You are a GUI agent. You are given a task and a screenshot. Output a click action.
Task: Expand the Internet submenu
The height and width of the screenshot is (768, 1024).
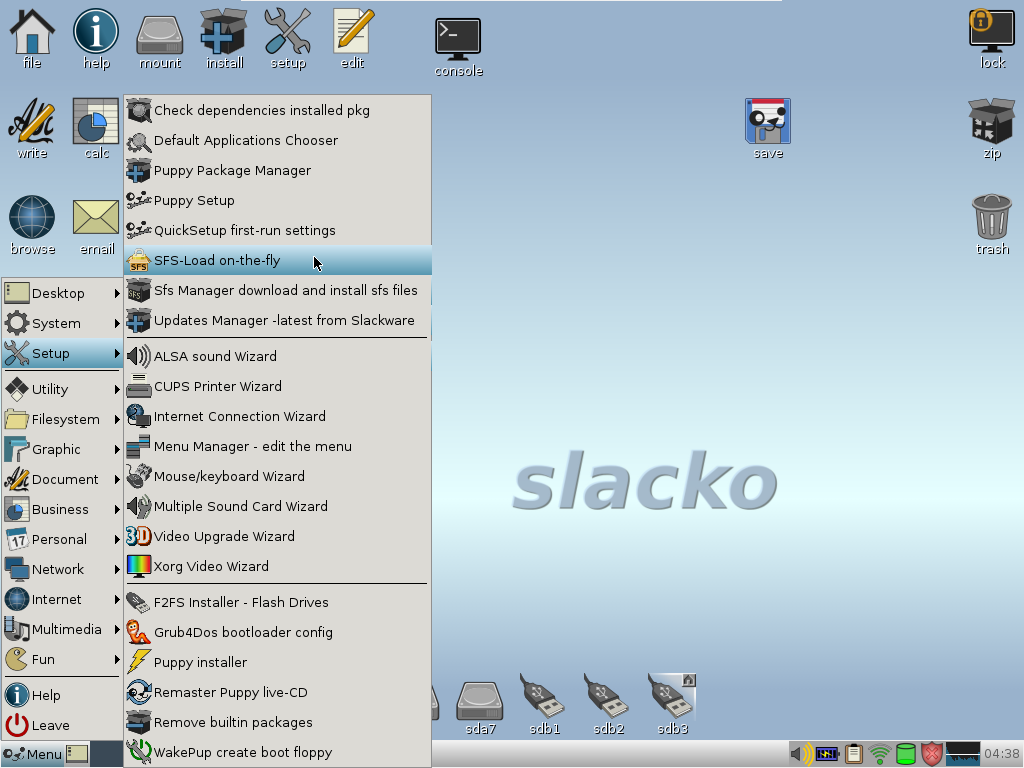point(63,600)
